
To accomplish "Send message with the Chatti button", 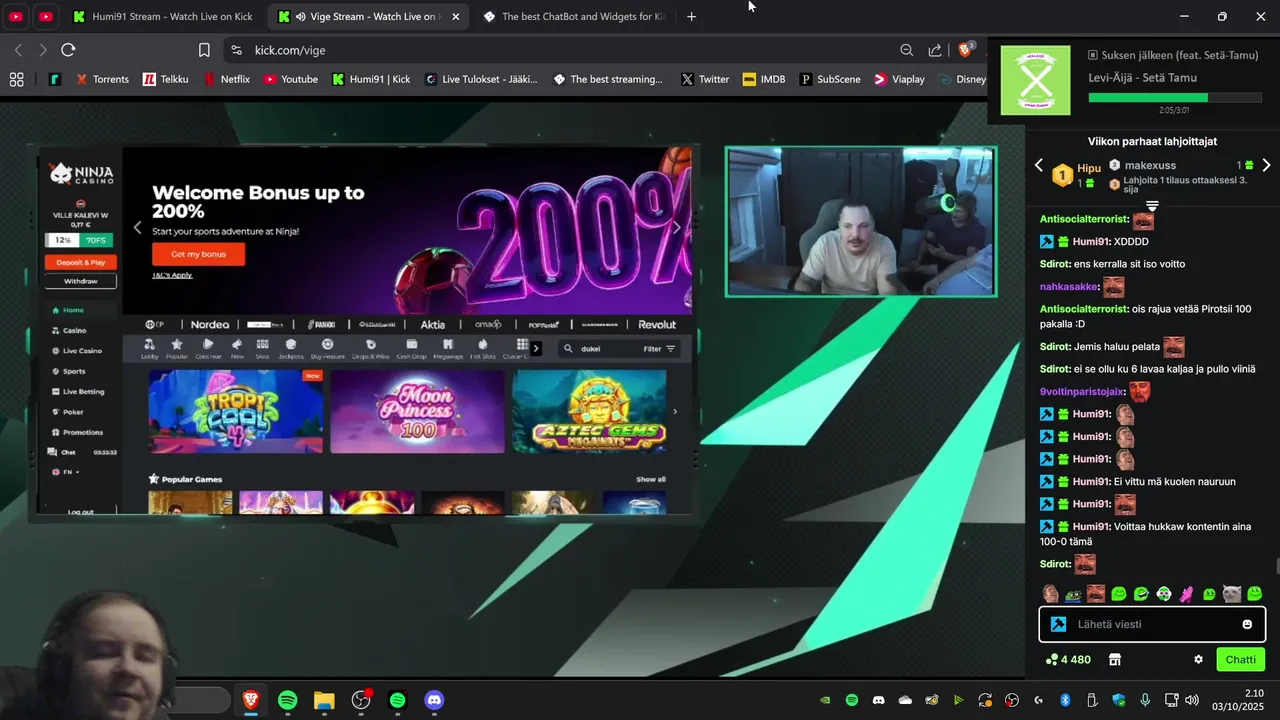I will click(1240, 660).
